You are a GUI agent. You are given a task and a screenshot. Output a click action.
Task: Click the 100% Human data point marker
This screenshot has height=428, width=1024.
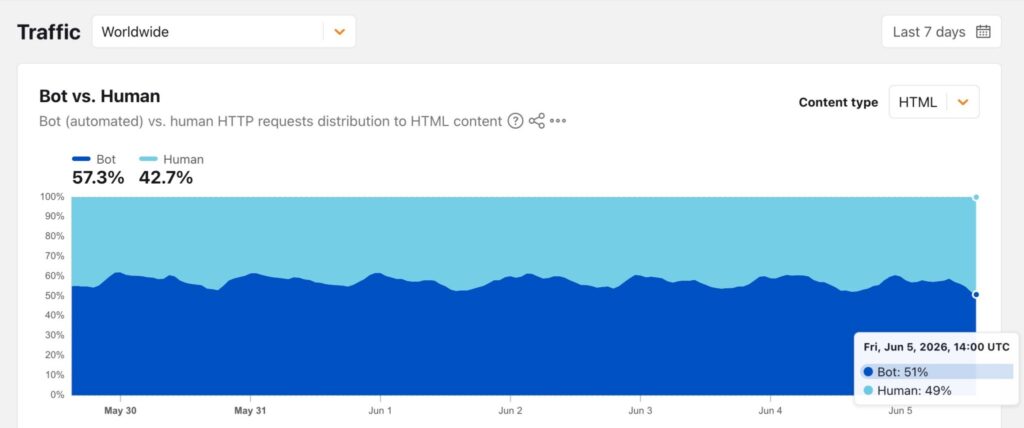point(976,197)
